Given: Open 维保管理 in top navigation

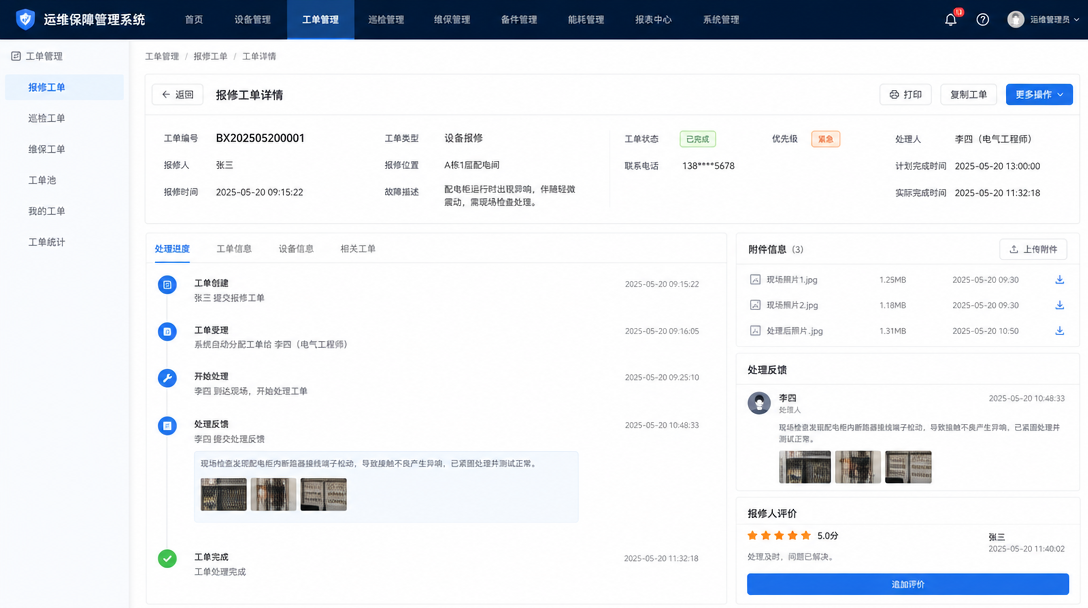Looking at the screenshot, I should pyautogui.click(x=452, y=19).
